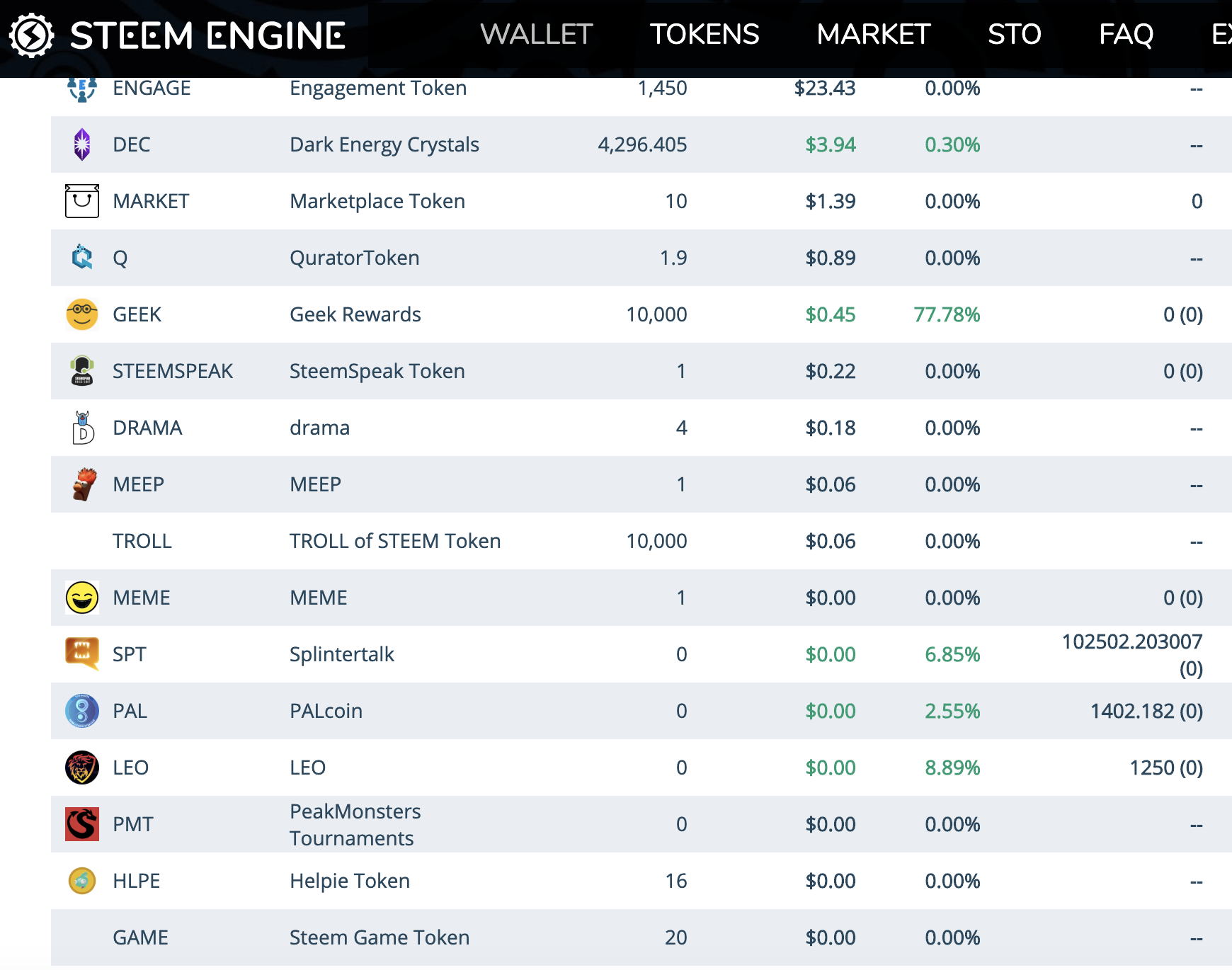Viewport: 1232px width, 970px height.
Task: Click the 20 GAME balance
Action: point(676,937)
